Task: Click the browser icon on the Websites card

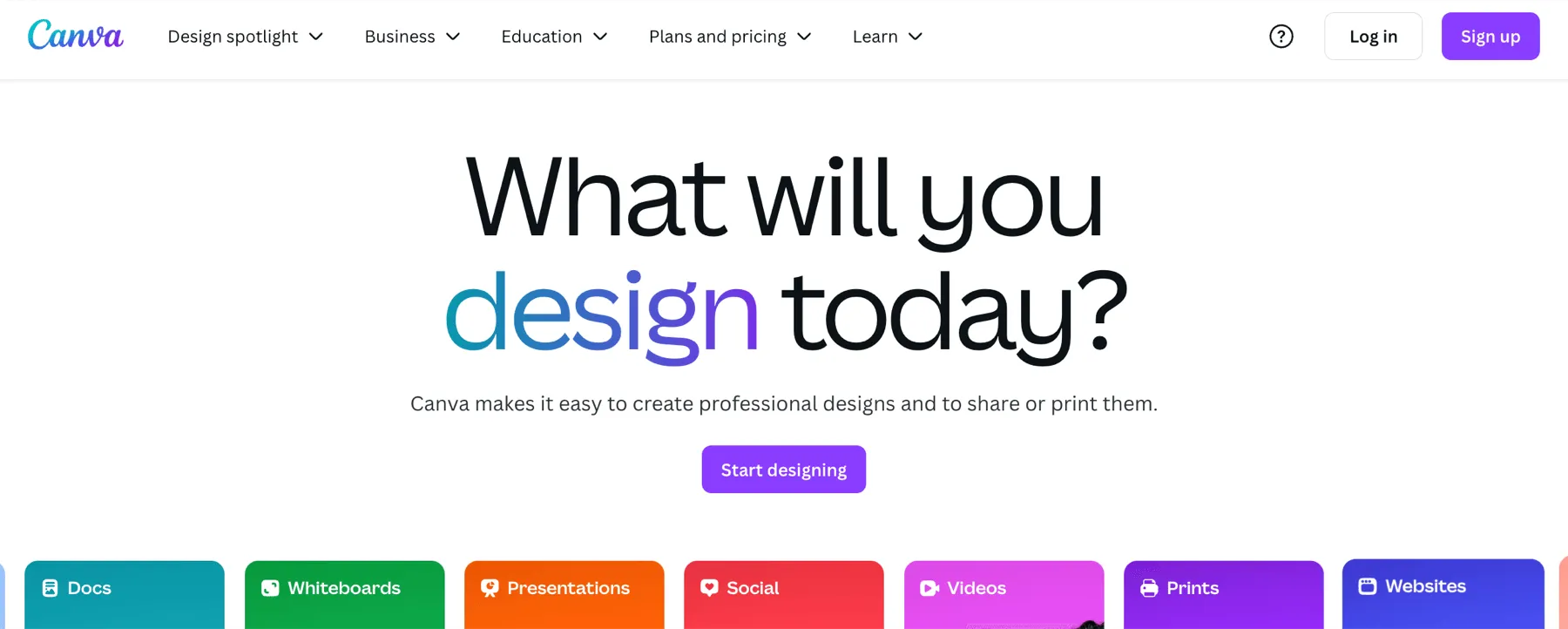Action: (1368, 585)
